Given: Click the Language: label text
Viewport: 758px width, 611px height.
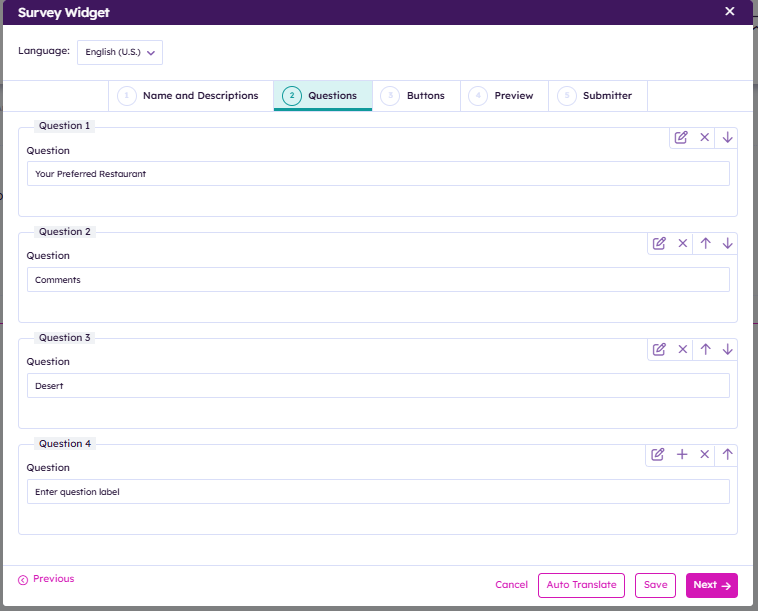Looking at the screenshot, I should pyautogui.click(x=44, y=51).
